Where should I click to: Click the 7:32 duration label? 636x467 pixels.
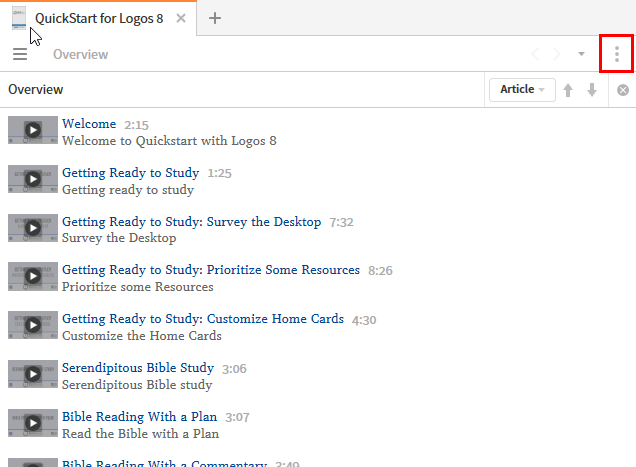(342, 222)
